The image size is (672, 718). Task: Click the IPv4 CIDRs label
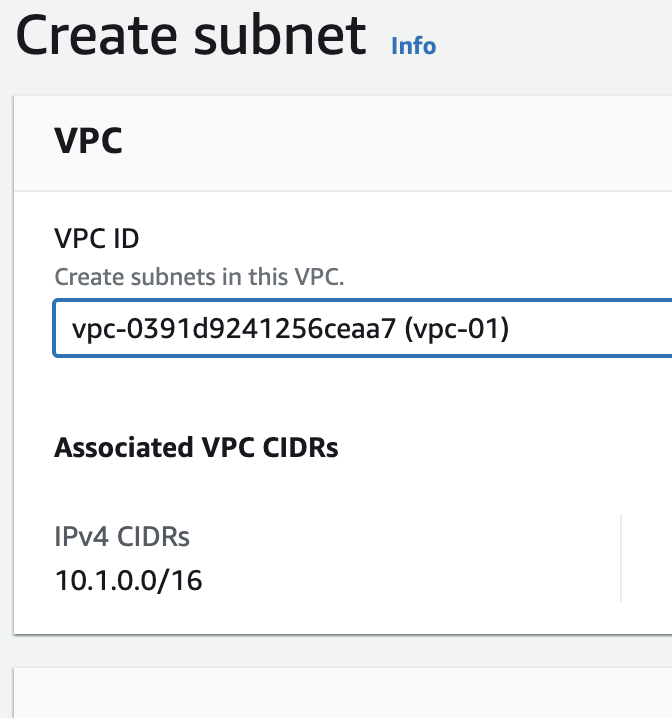point(122,537)
